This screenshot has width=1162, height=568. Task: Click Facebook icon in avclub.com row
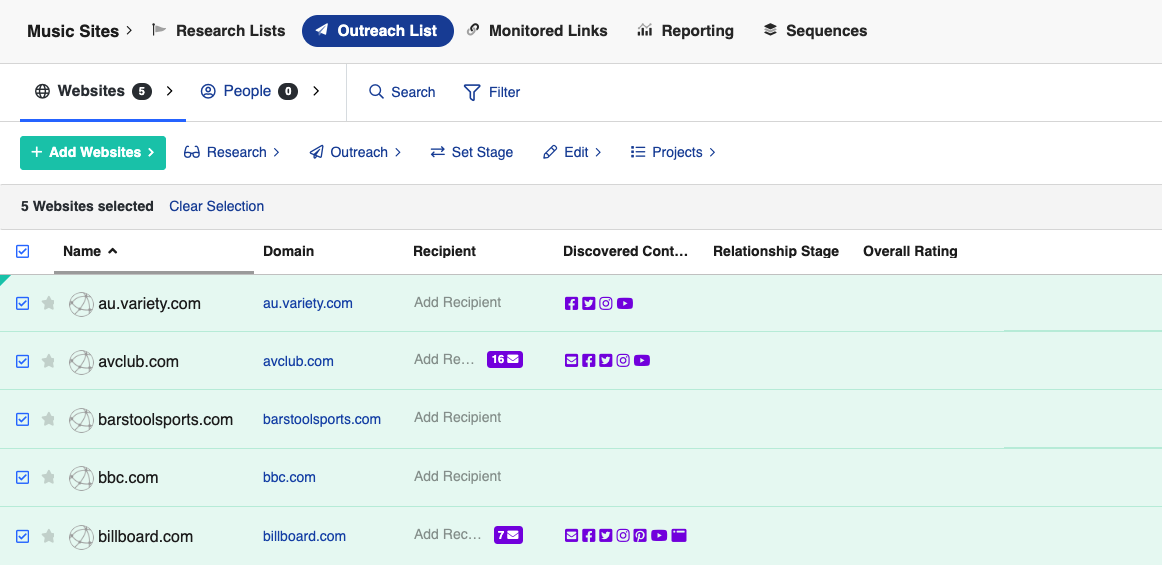tap(589, 361)
